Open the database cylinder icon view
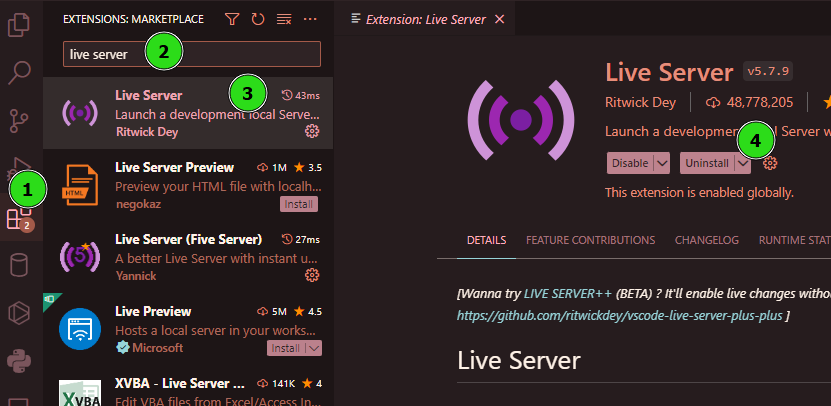831x406 pixels. pyautogui.click(x=20, y=265)
